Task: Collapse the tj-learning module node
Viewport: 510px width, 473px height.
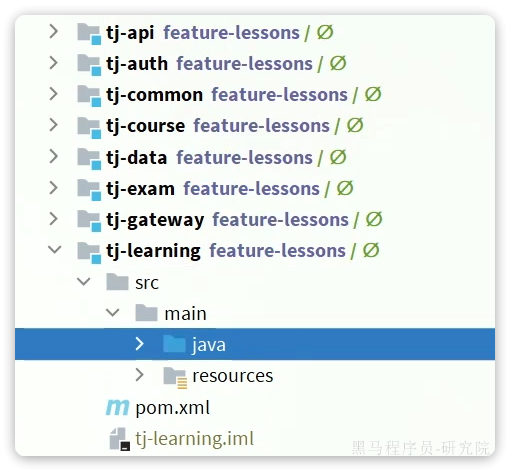Action: click(55, 250)
